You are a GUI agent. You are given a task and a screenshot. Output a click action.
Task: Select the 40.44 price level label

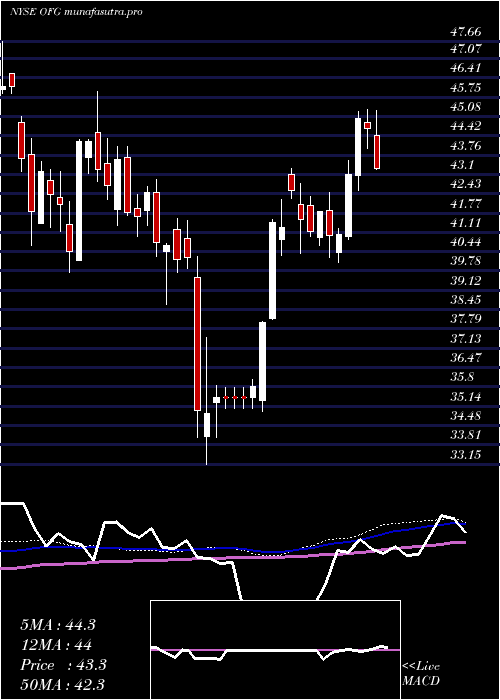click(x=466, y=242)
